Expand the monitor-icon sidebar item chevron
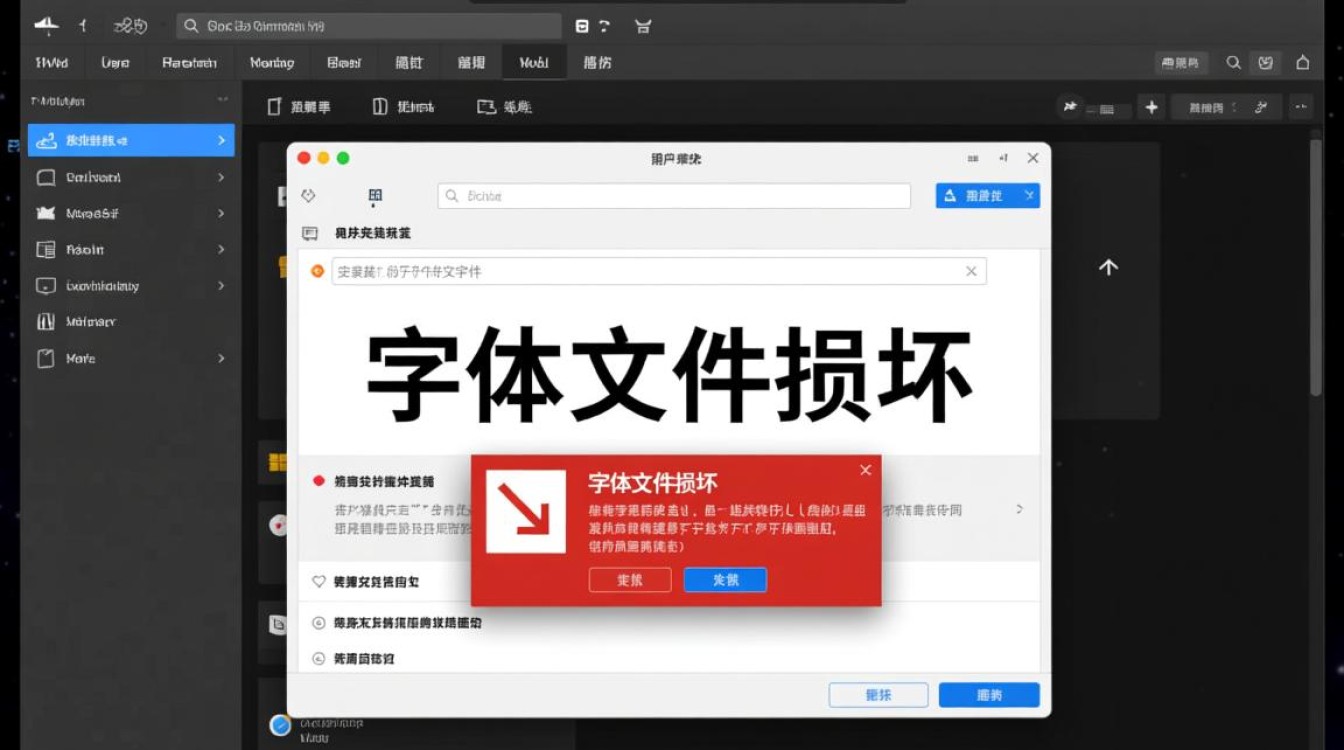Image resolution: width=1344 pixels, height=750 pixels. point(221,285)
